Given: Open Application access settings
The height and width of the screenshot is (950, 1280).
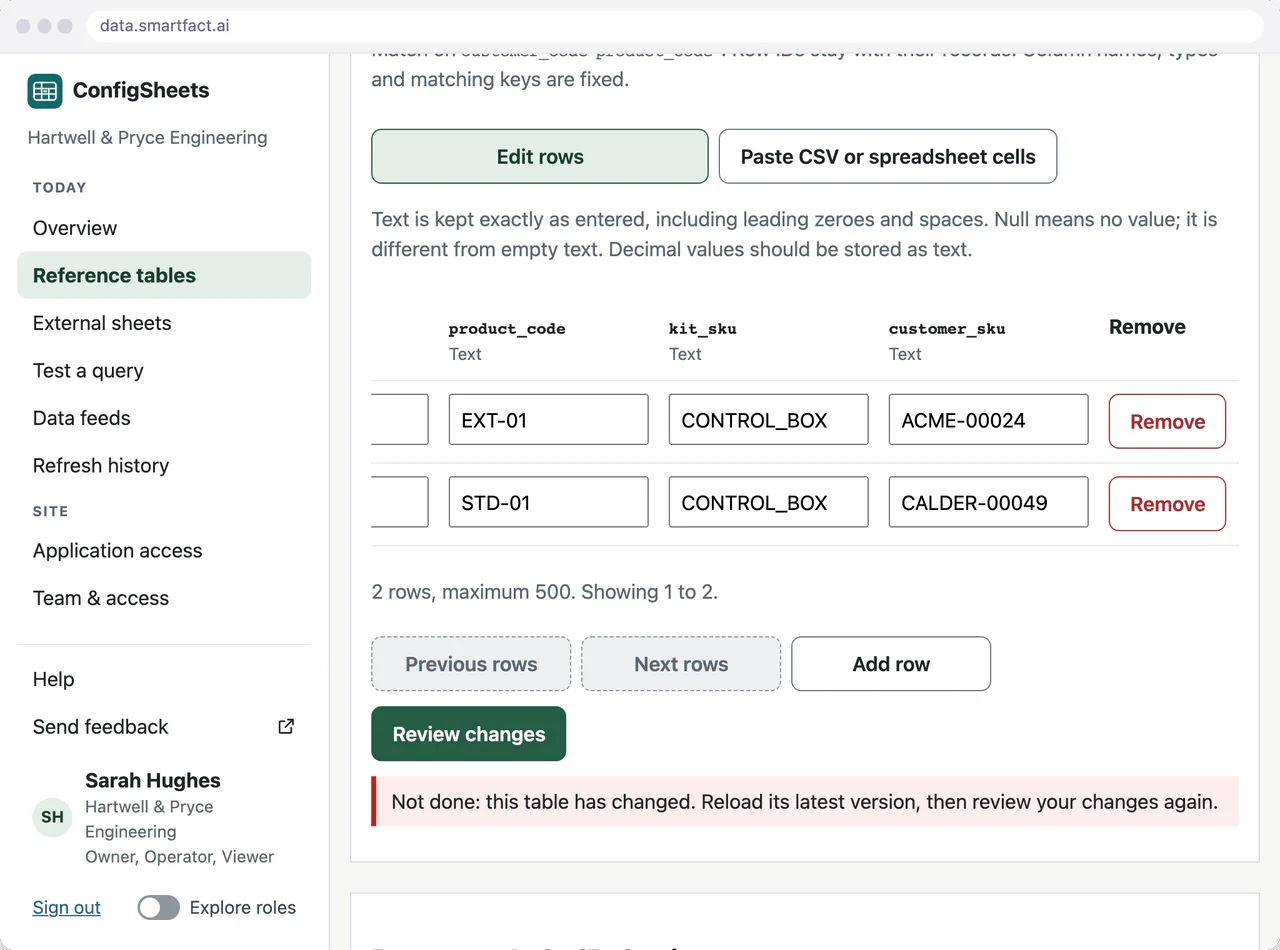Looking at the screenshot, I should tap(164, 551).
